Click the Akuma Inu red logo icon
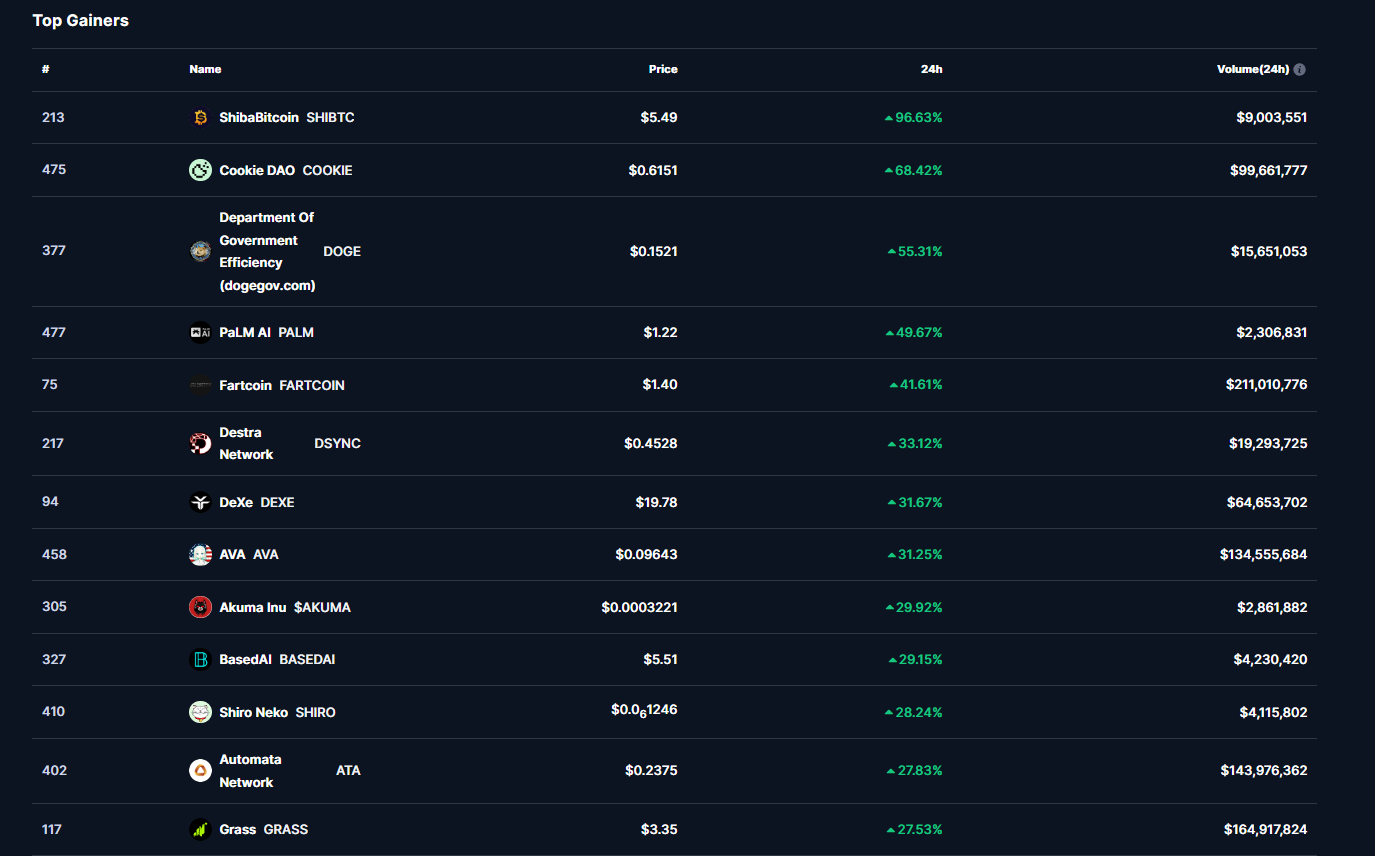Screen dimensions: 1375x856 click(200, 607)
